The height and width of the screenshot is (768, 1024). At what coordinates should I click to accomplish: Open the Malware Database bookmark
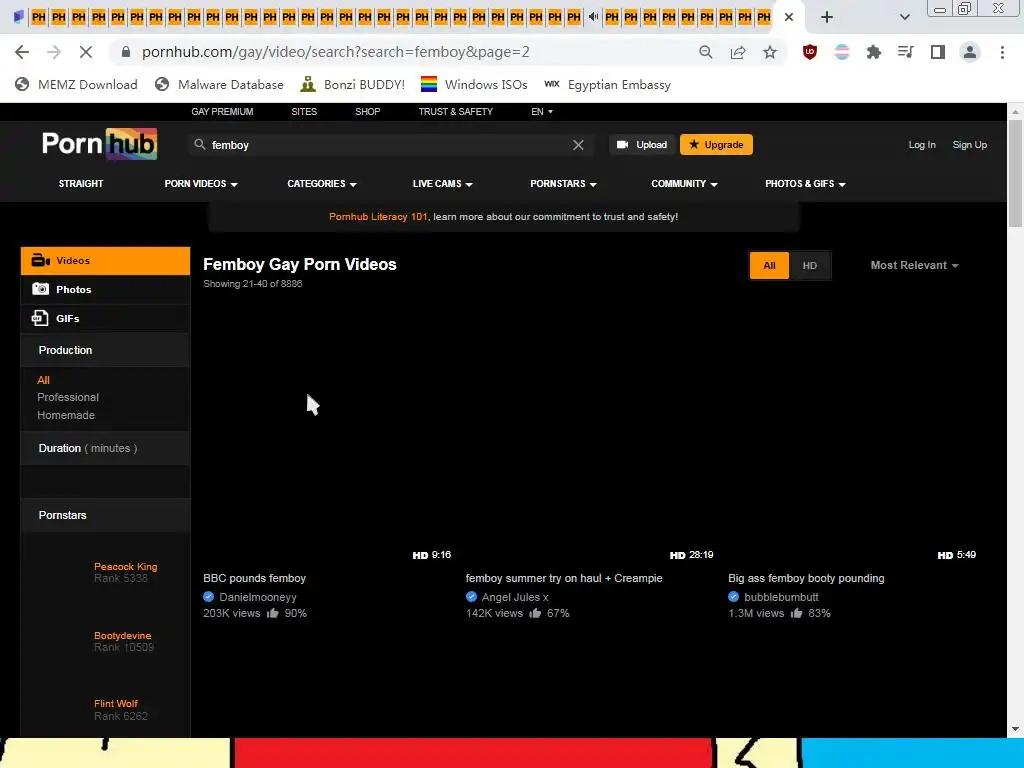coord(219,84)
